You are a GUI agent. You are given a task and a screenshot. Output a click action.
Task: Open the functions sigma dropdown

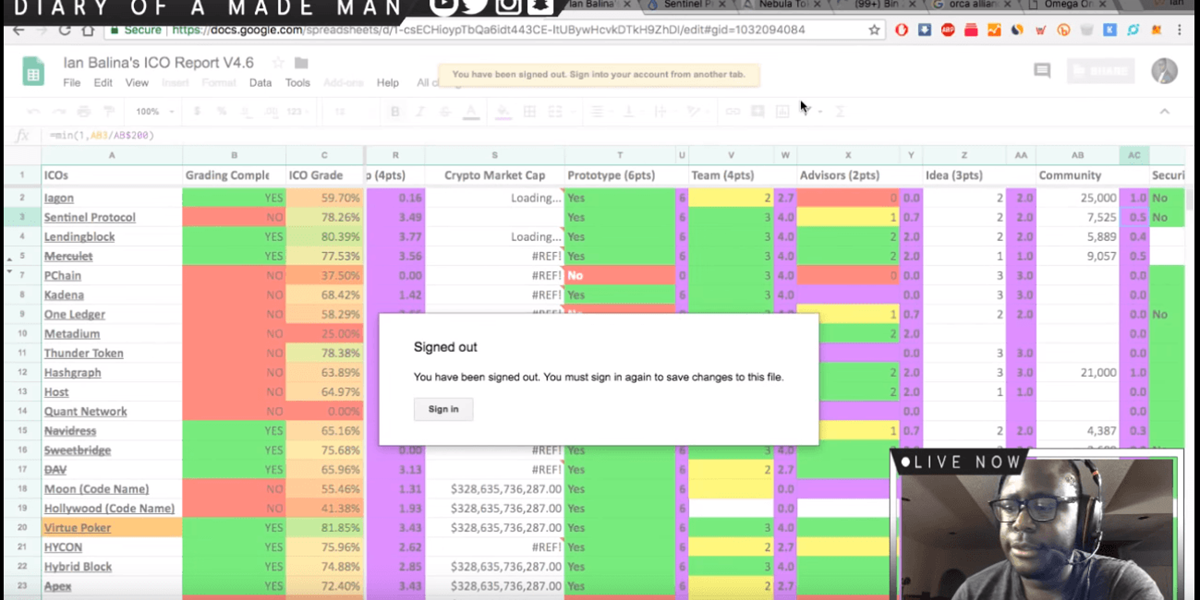tap(839, 111)
